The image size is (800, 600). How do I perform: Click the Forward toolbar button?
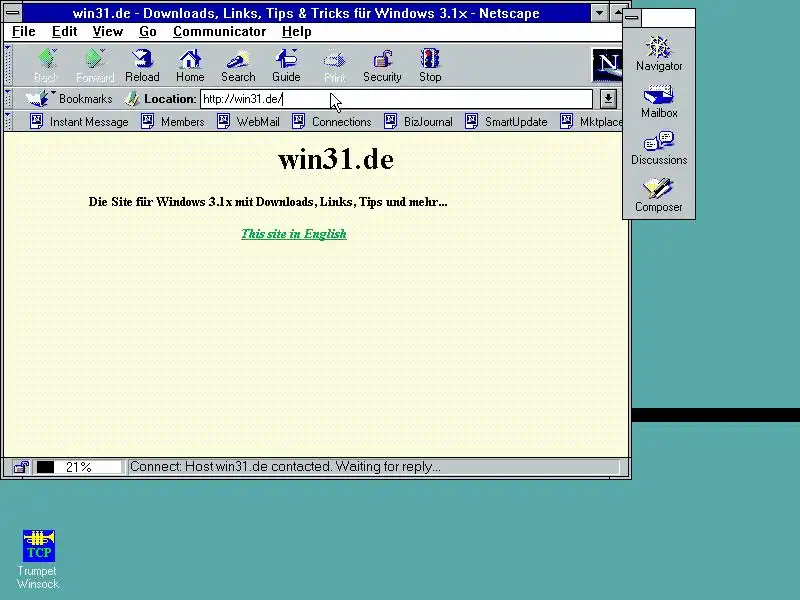pos(95,65)
